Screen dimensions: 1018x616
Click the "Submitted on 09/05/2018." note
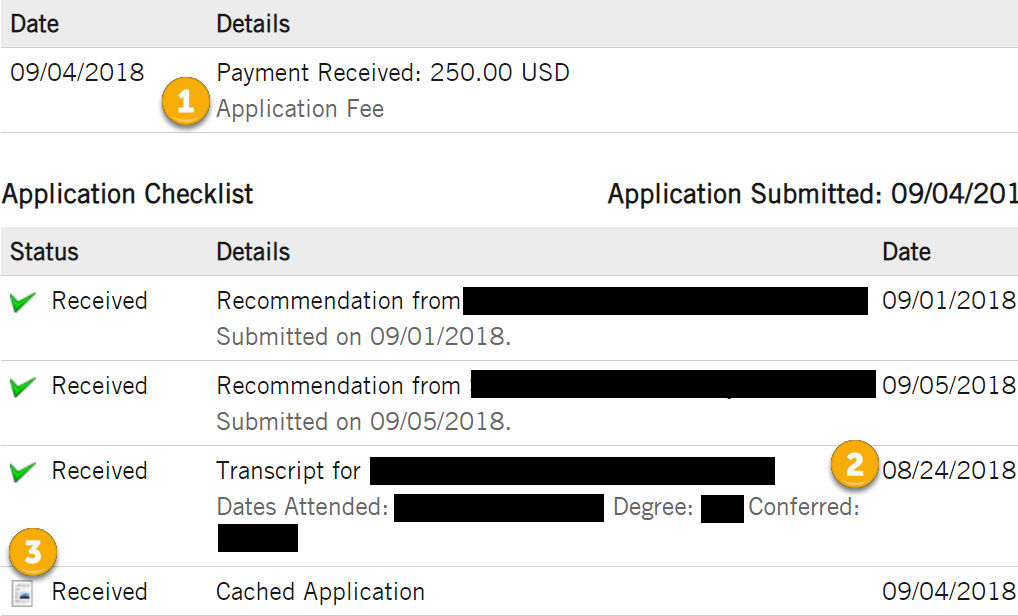[363, 422]
